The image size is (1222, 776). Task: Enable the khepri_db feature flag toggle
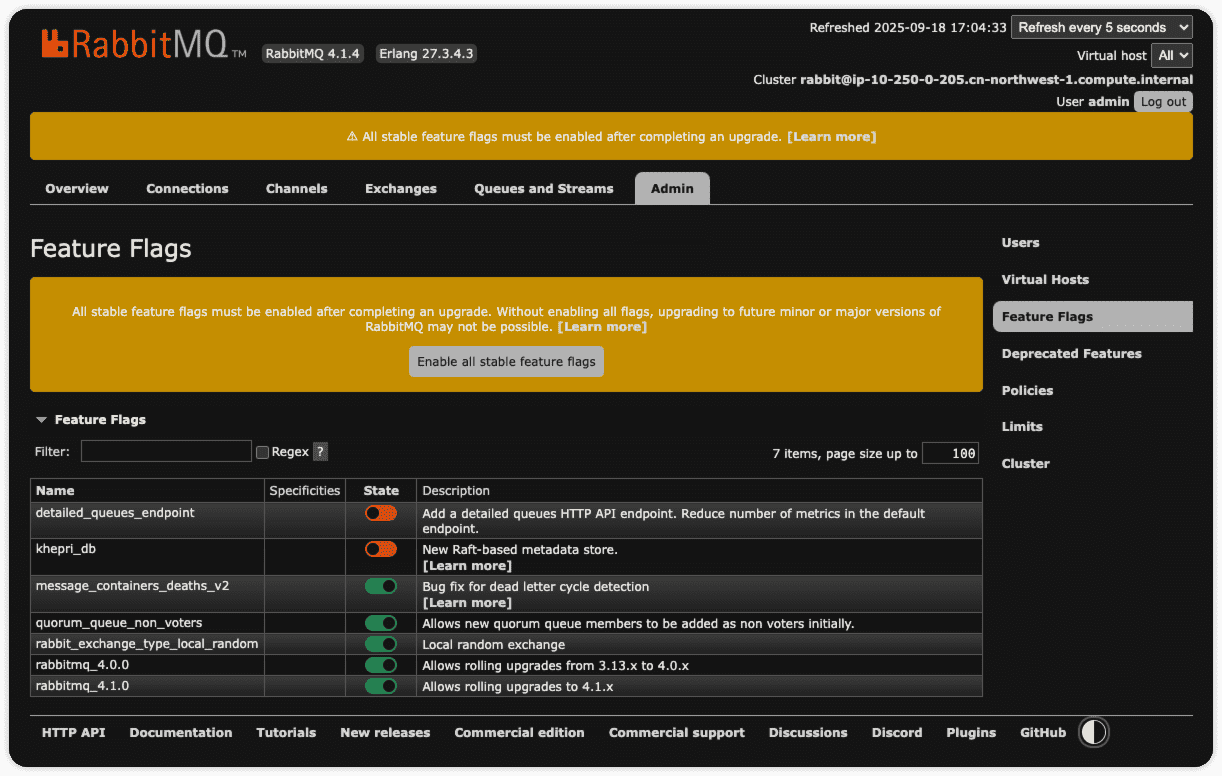click(381, 549)
